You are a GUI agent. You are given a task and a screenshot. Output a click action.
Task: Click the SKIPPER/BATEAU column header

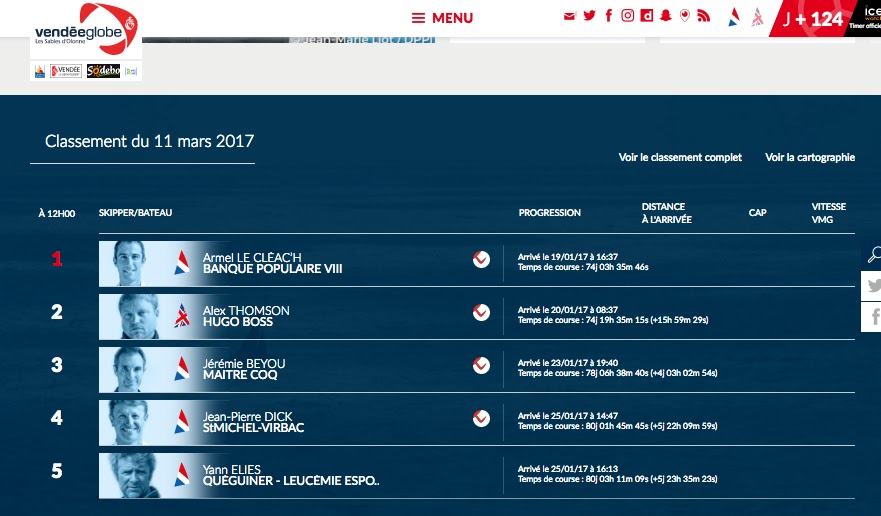[x=135, y=212]
